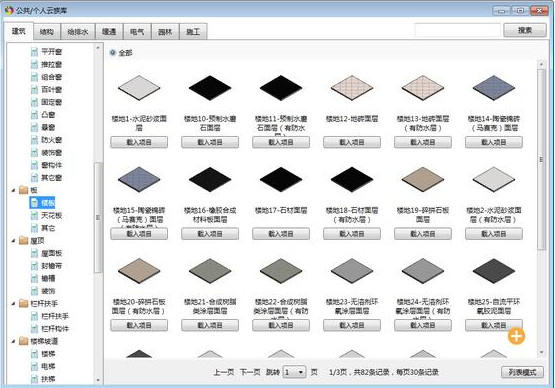Click the orange plus add icon
The width and height of the screenshot is (555, 388).
(x=516, y=336)
